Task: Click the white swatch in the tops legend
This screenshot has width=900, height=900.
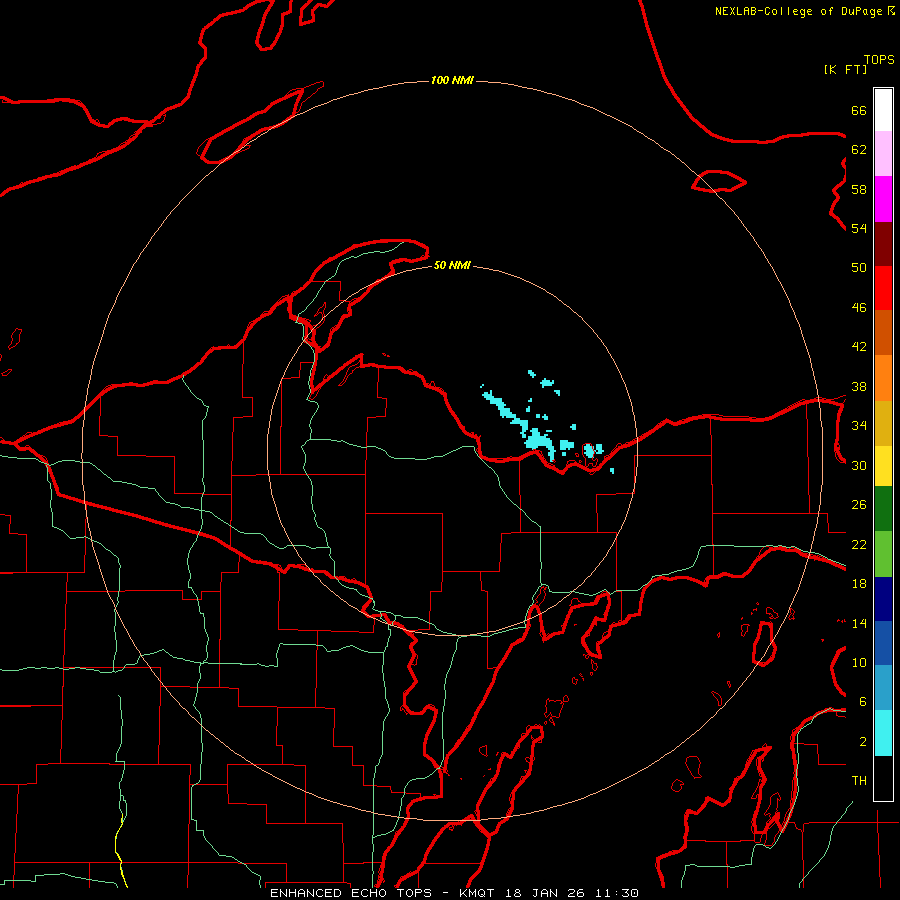Action: tap(883, 110)
